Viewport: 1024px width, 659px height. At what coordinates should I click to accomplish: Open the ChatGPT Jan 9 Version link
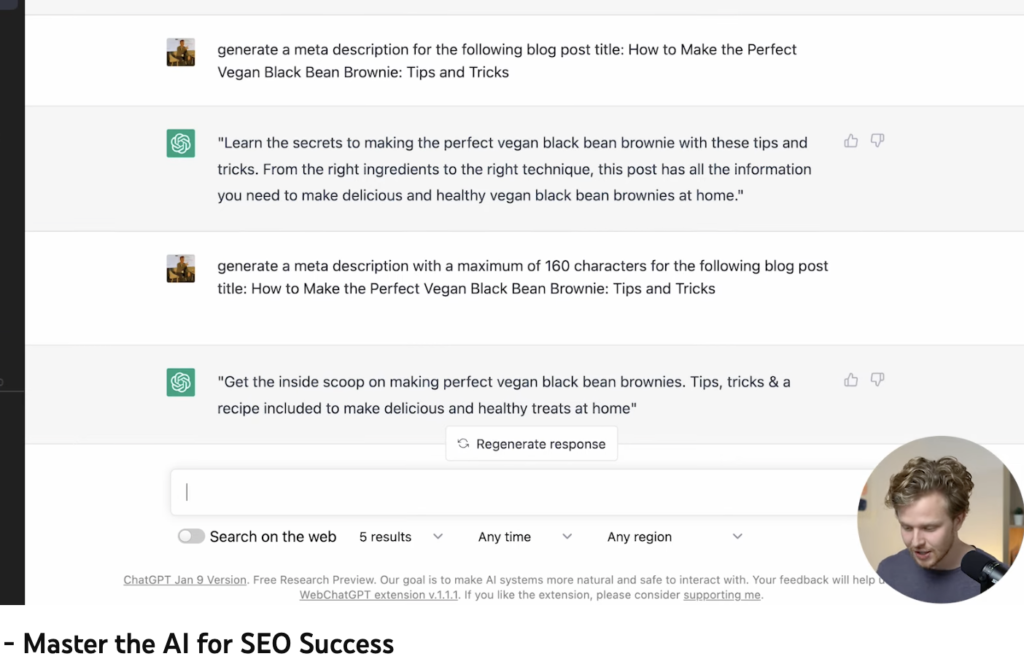tap(185, 580)
